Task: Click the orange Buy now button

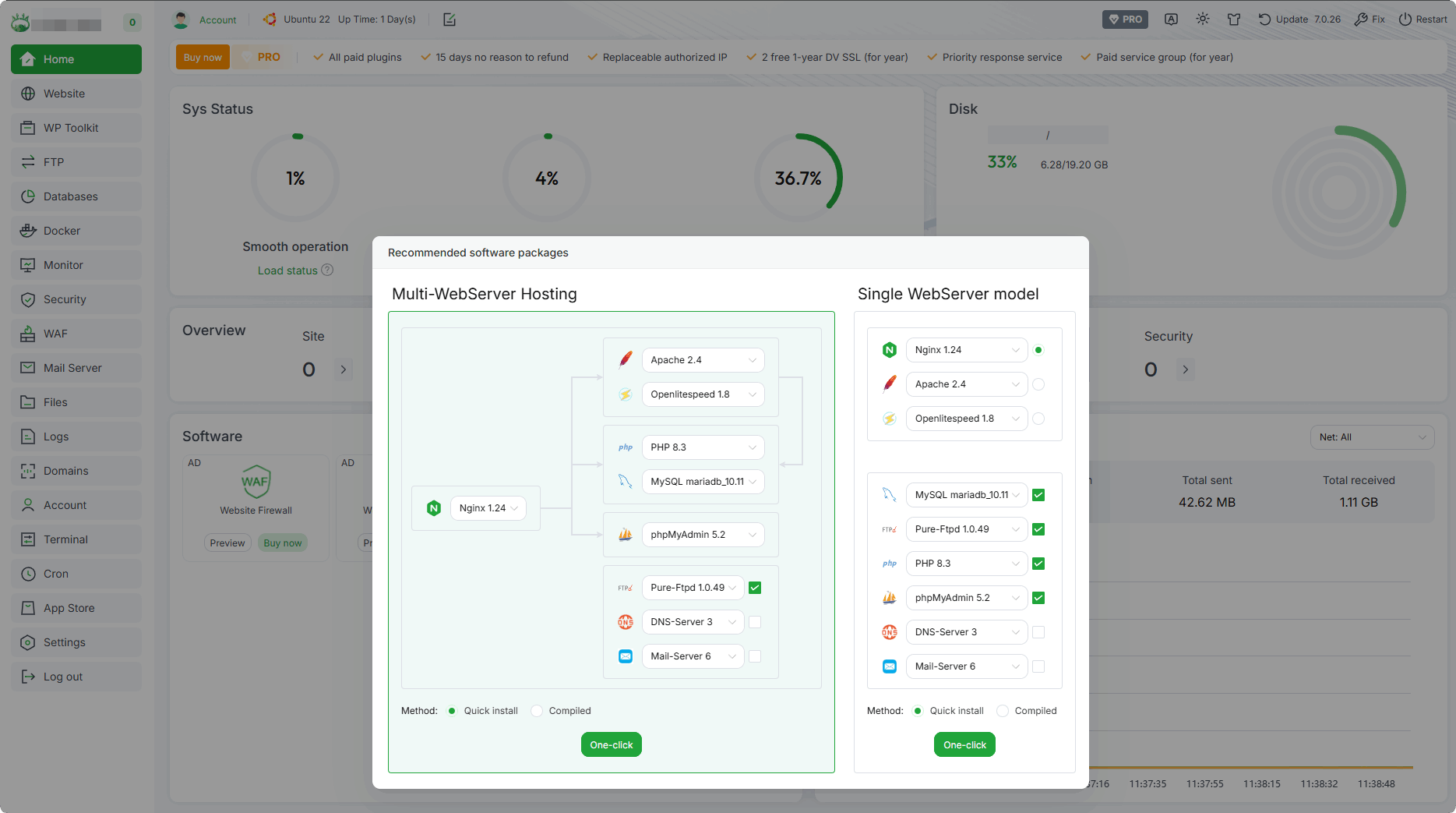Action: click(x=203, y=58)
